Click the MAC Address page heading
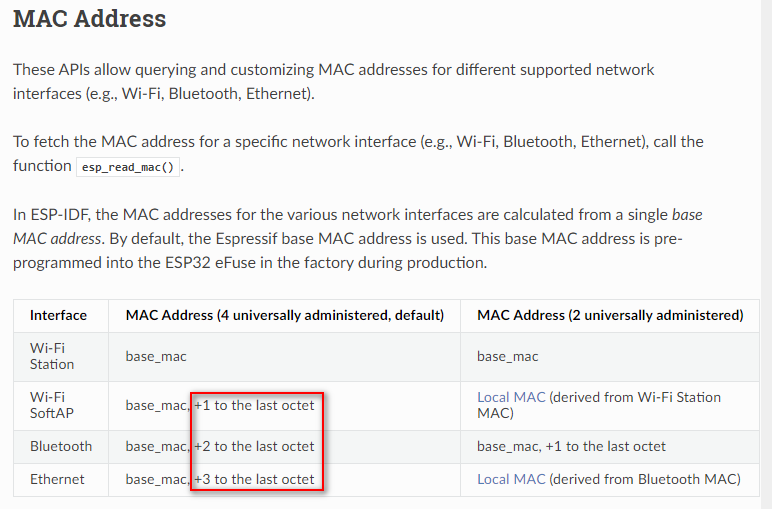 (x=90, y=19)
